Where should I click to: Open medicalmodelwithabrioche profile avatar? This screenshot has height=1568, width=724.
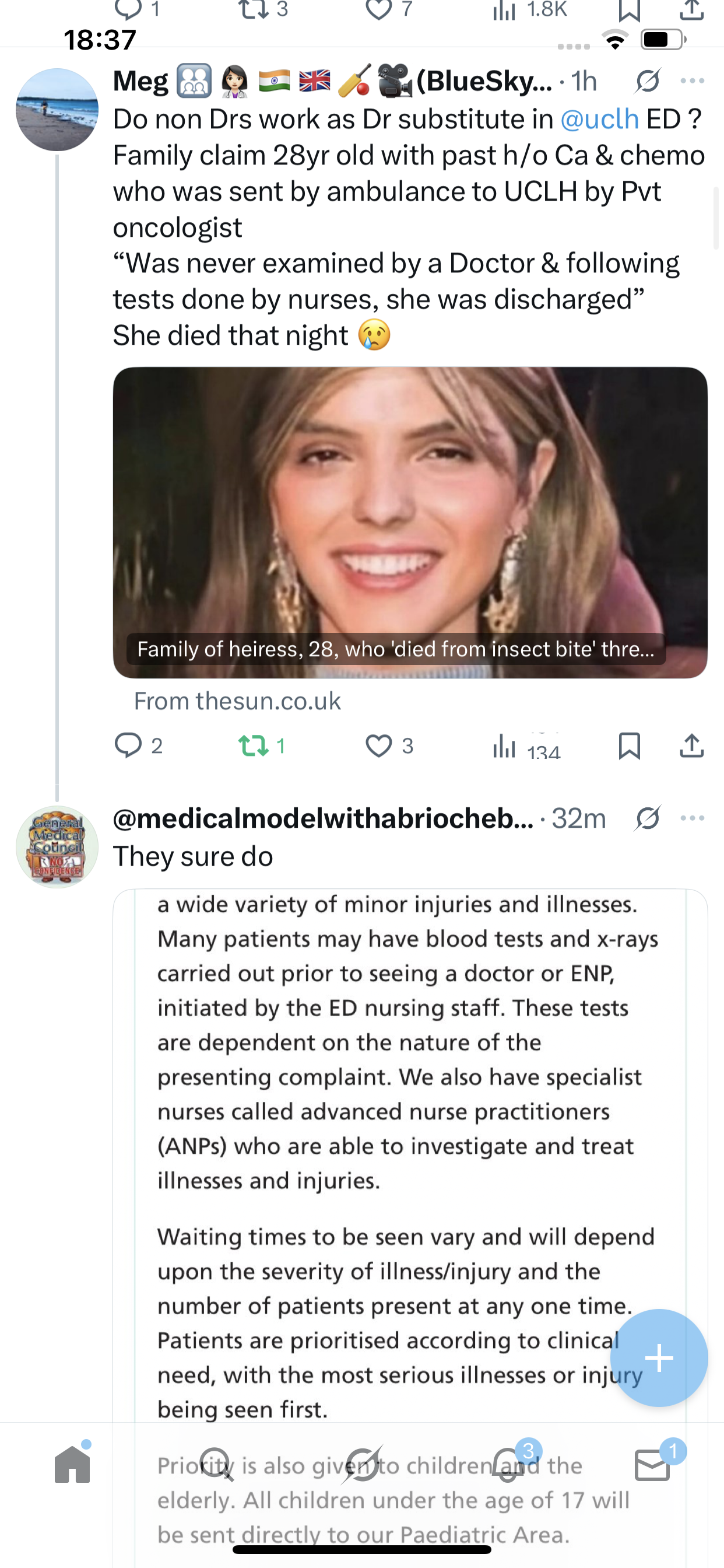point(57,846)
